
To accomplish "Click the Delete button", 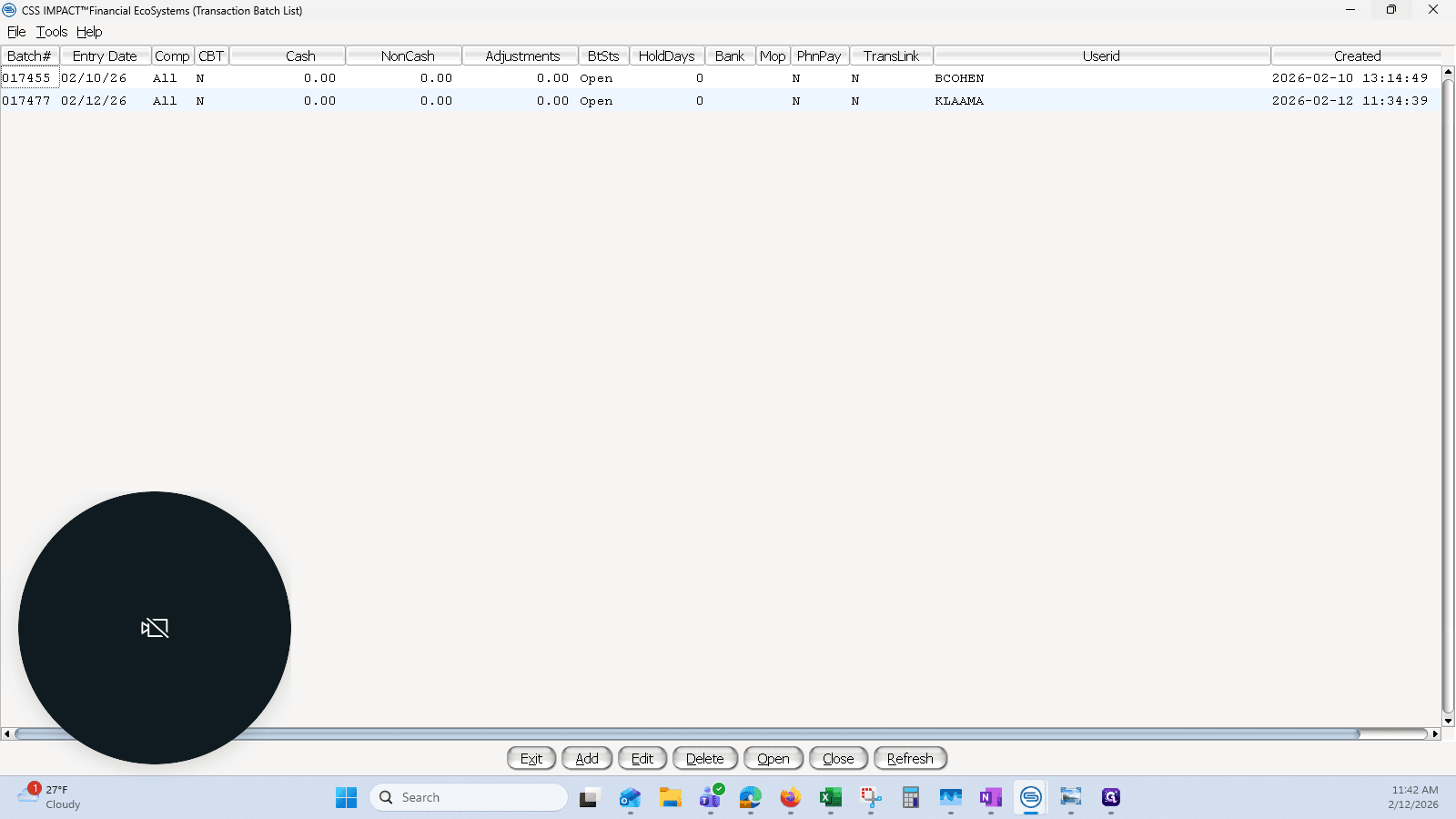I will click(x=705, y=758).
